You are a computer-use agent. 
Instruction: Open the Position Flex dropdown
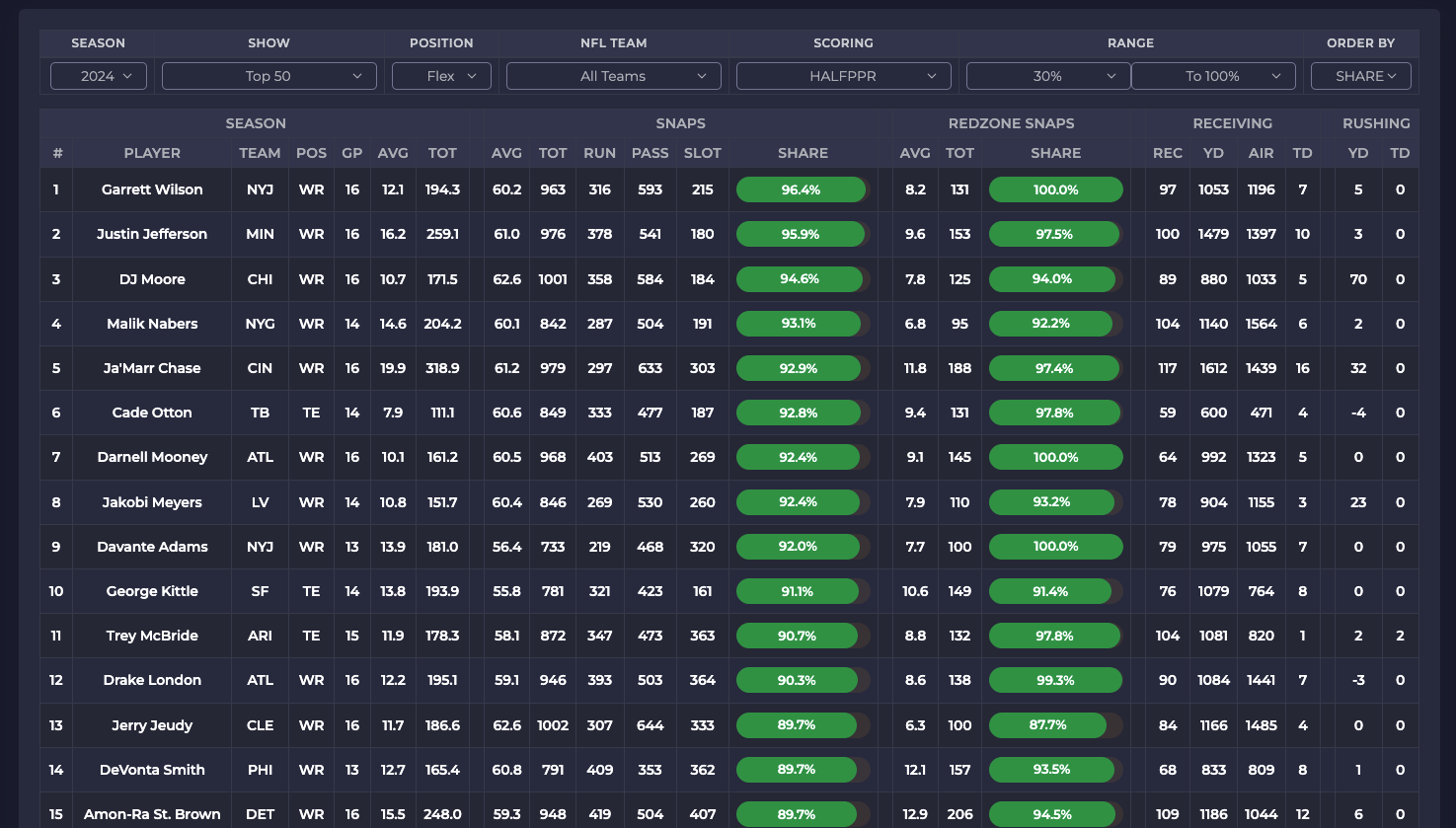pyautogui.click(x=441, y=76)
